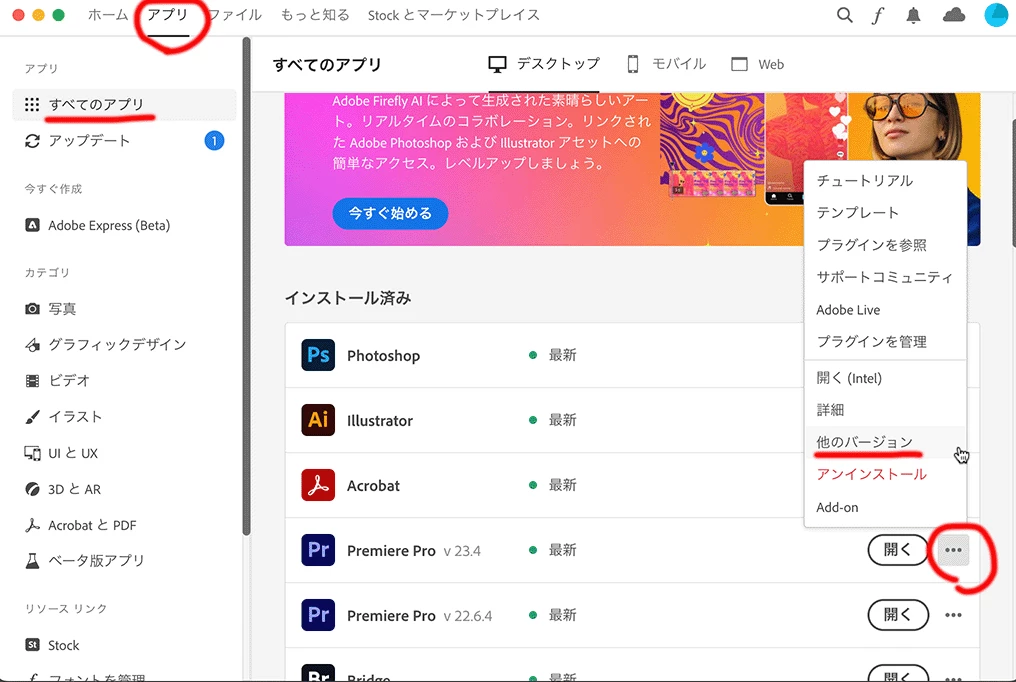Viewport: 1016px width, 682px height.
Task: Select Adobe Live menu entry
Action: (x=885, y=310)
